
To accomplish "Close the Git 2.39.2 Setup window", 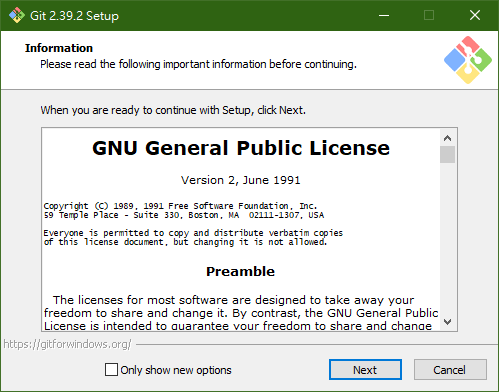I will (475, 15).
